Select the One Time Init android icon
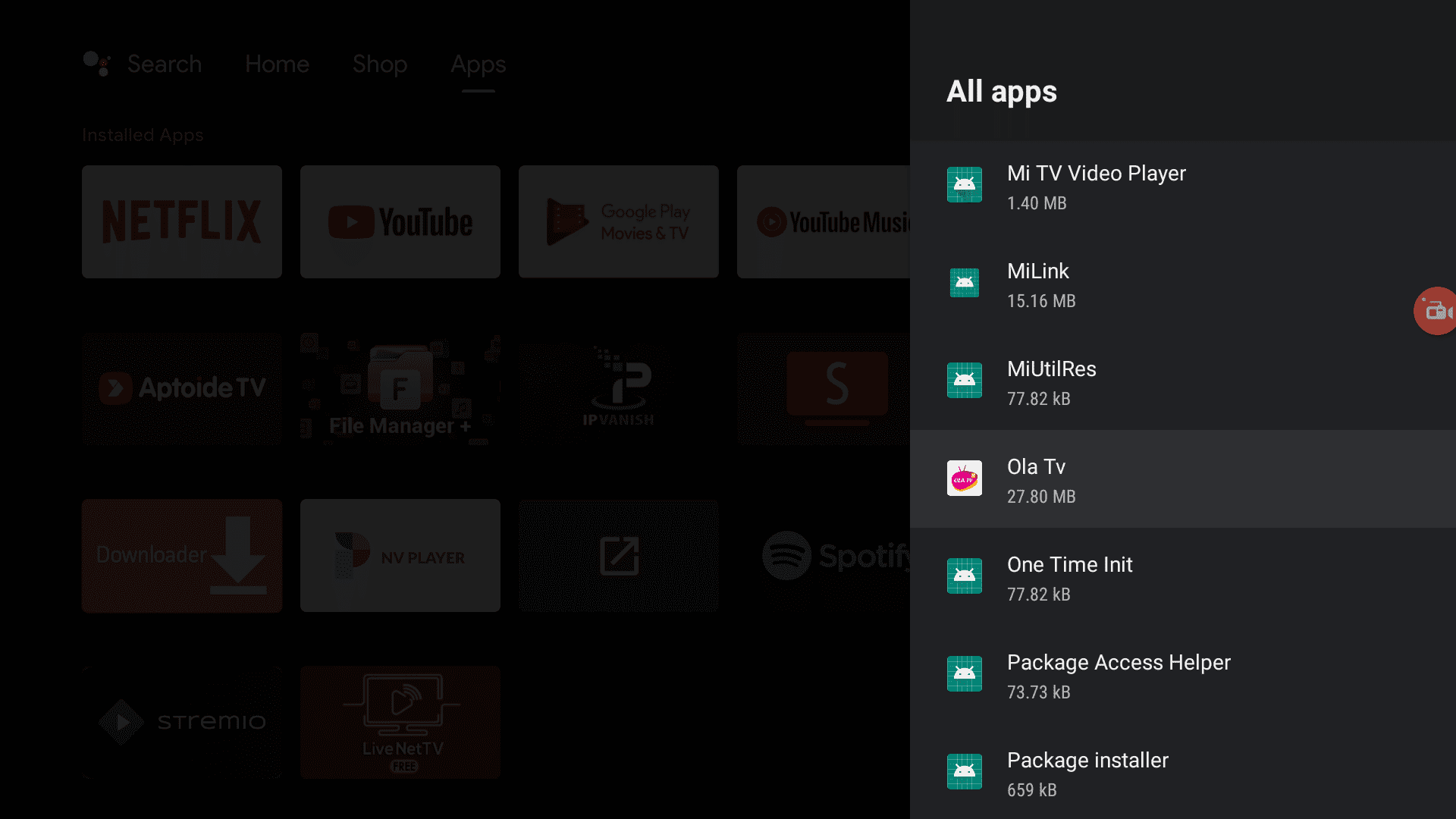This screenshot has height=819, width=1456. pos(965,576)
